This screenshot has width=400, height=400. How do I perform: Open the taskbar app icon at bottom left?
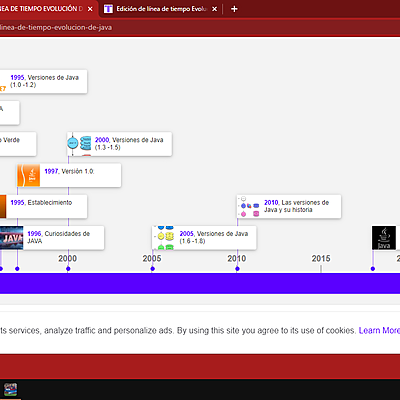[10, 389]
